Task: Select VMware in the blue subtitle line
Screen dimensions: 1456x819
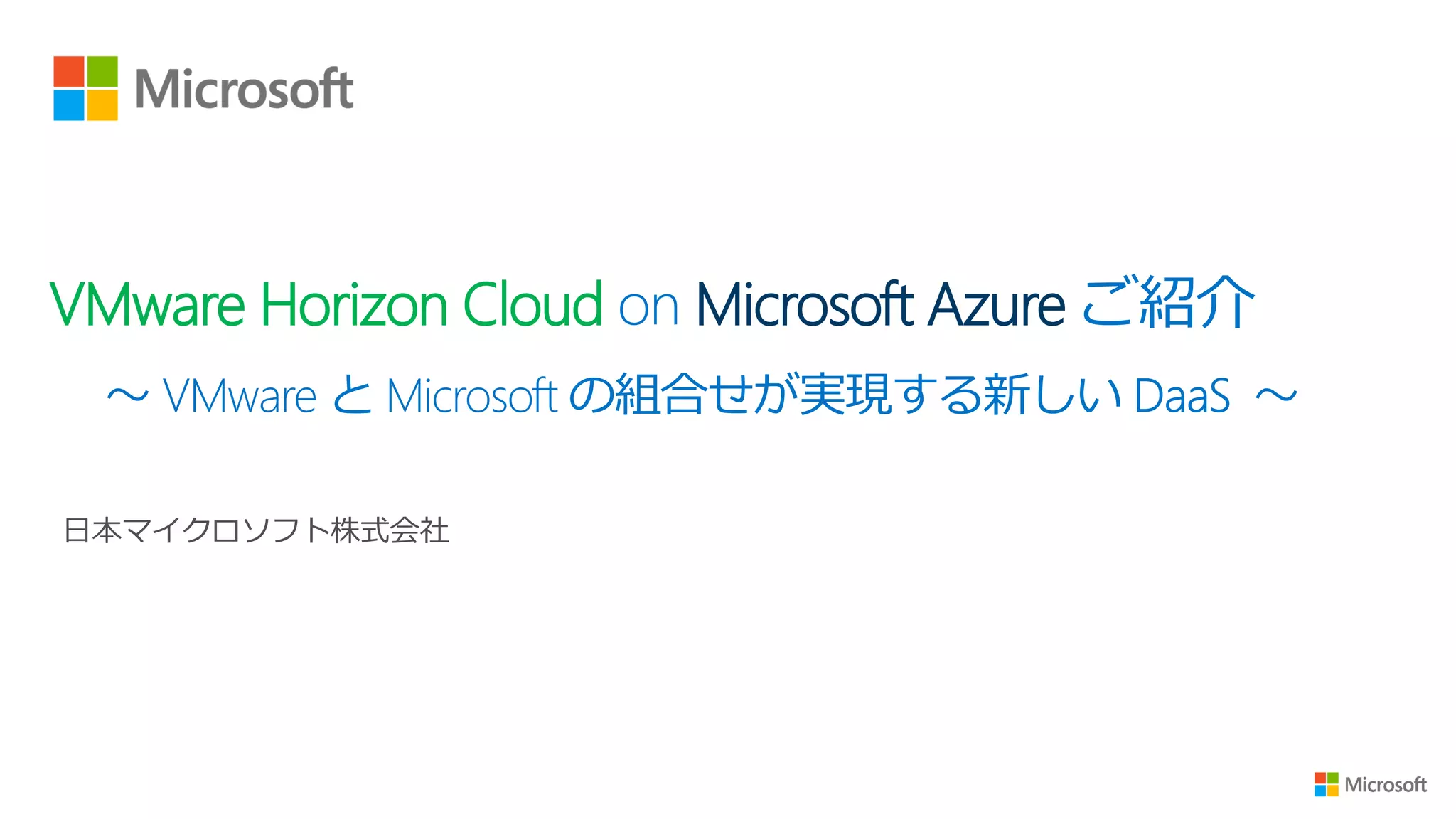Action: coord(240,395)
